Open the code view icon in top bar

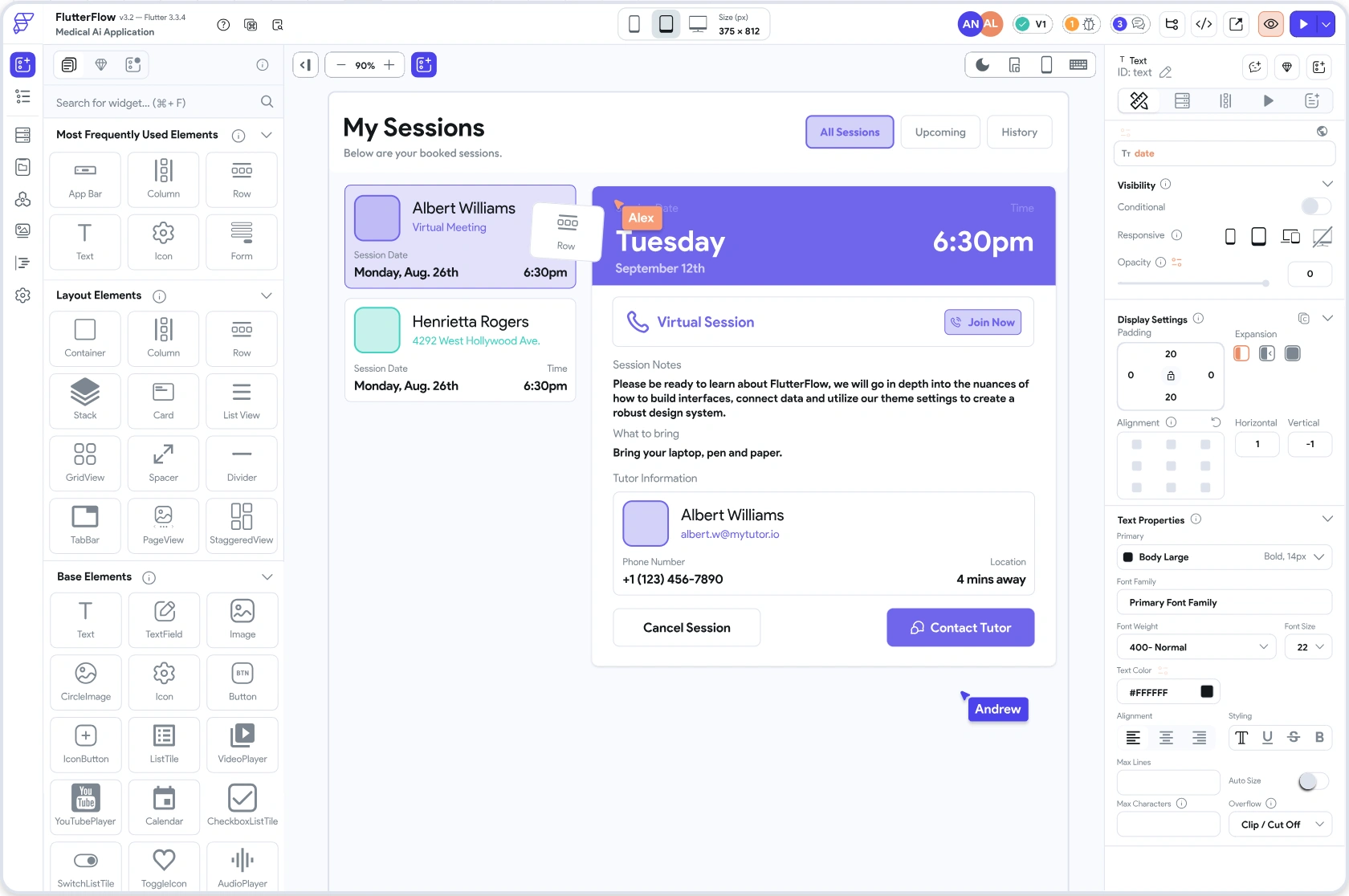pos(1204,24)
